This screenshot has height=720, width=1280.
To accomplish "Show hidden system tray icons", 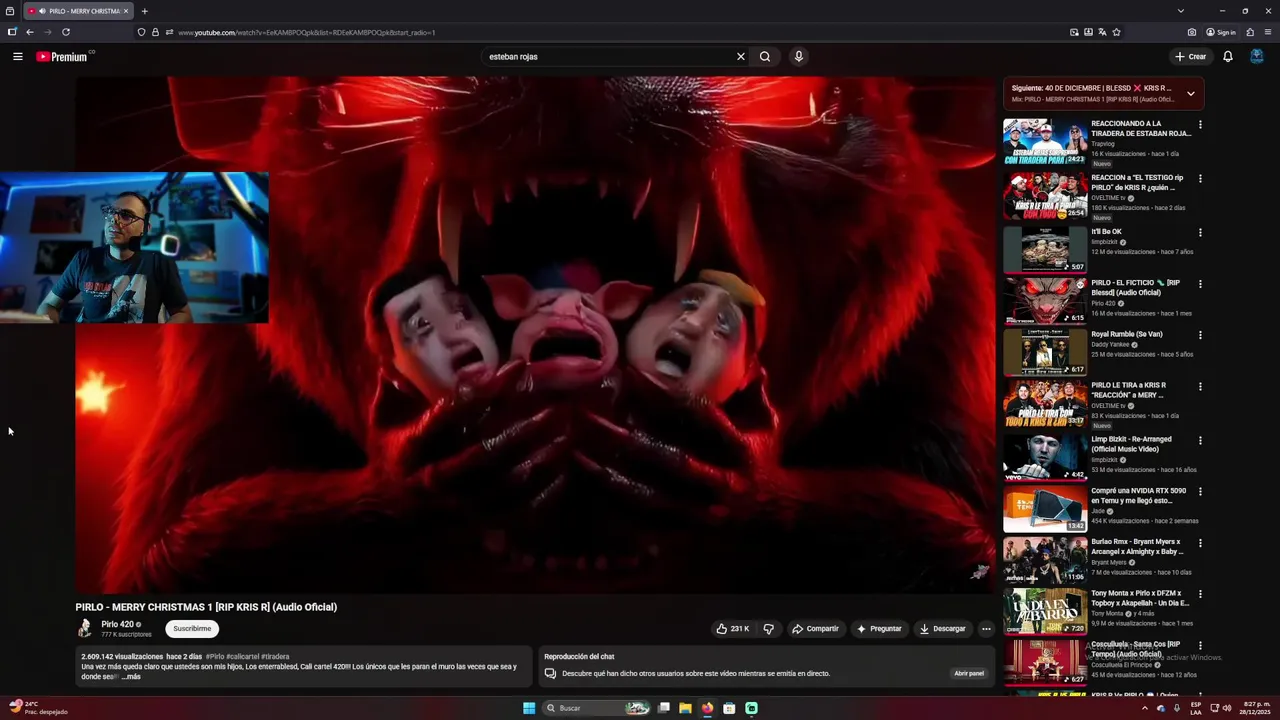I will point(1145,708).
